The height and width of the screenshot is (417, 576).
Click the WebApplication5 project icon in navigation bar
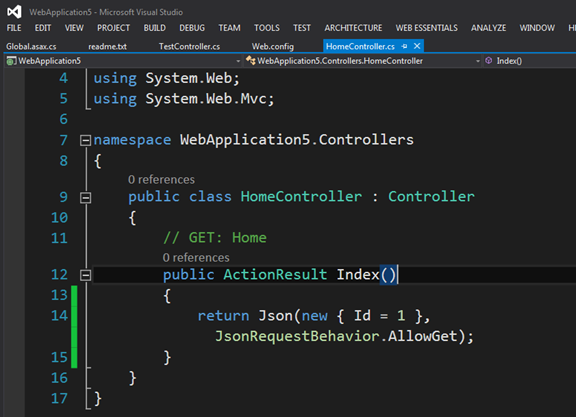tap(11, 61)
